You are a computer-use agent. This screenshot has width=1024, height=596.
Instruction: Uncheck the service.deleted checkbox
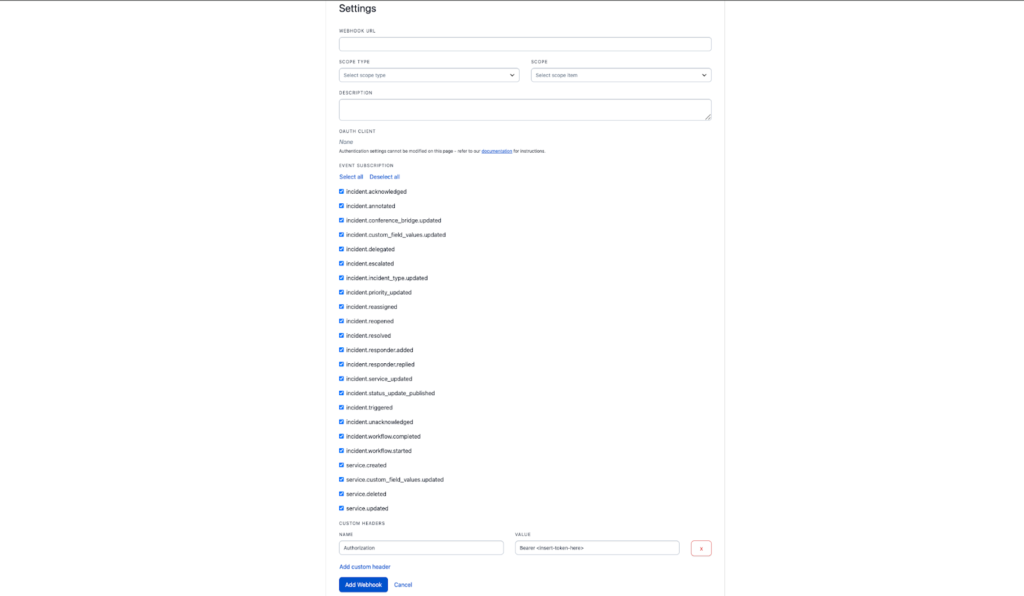342,494
